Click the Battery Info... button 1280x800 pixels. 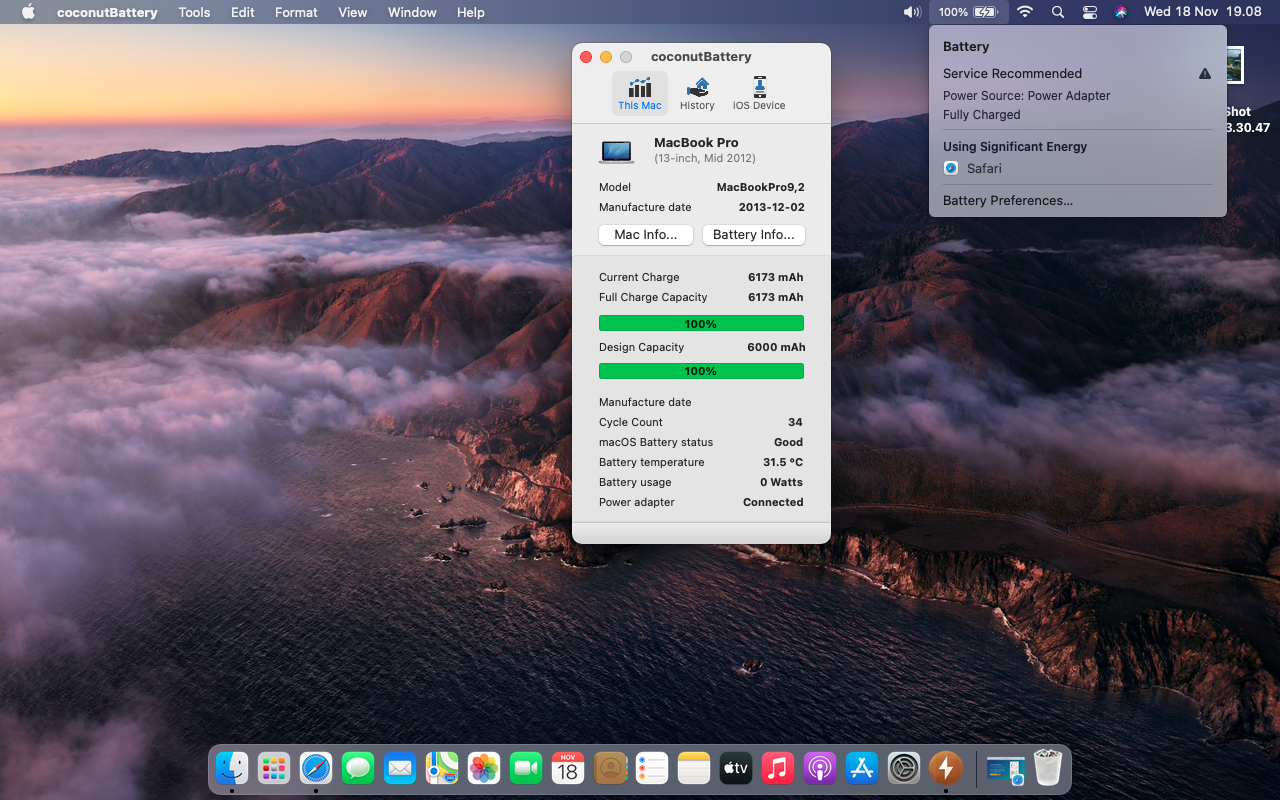[753, 235]
